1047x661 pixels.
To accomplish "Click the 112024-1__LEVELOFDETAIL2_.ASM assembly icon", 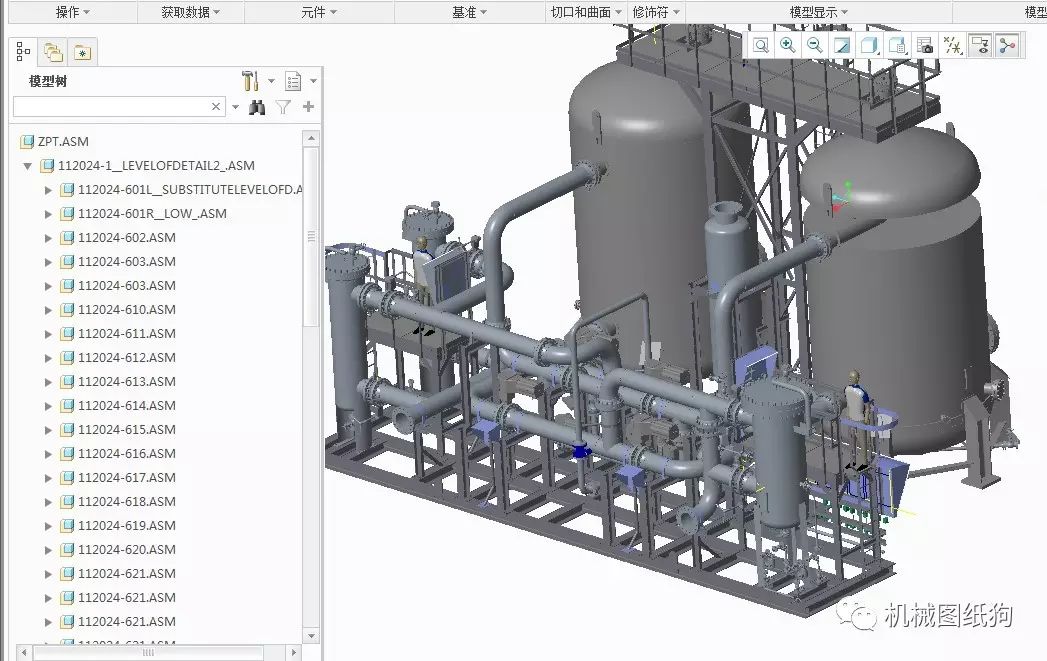I will pos(47,166).
